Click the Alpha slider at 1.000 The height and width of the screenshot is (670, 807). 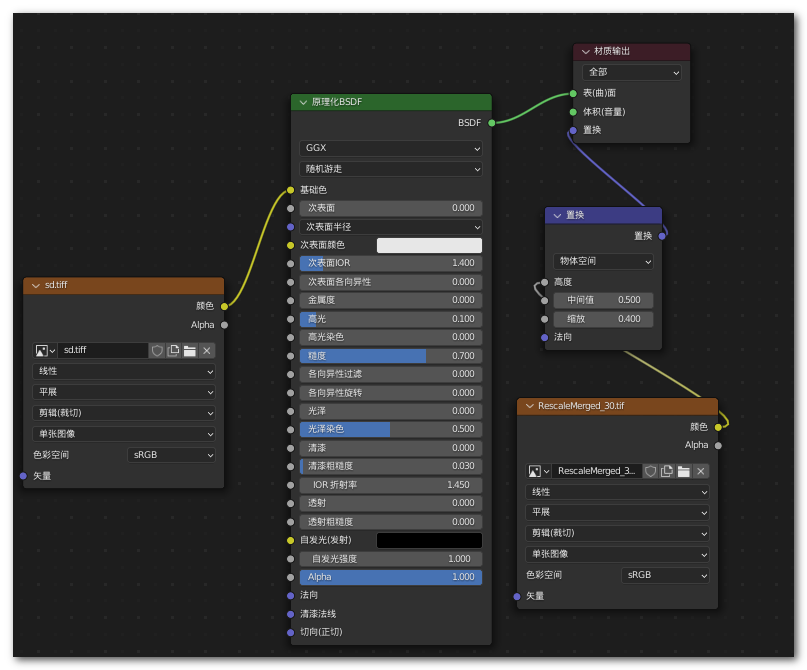[391, 577]
